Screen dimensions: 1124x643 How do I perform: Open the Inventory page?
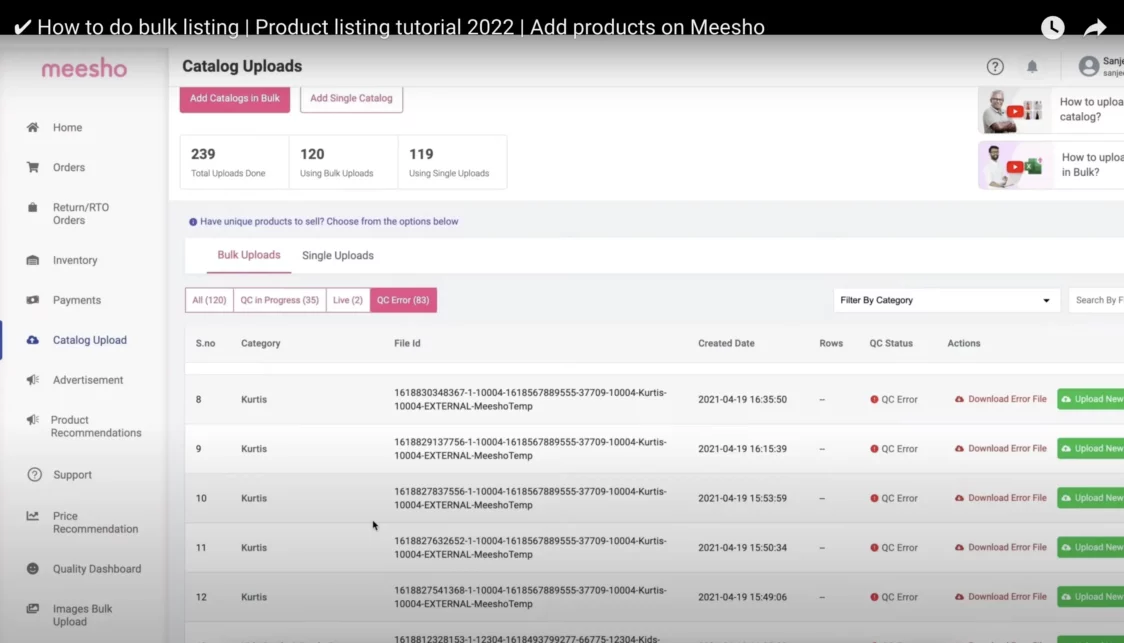click(x=75, y=260)
